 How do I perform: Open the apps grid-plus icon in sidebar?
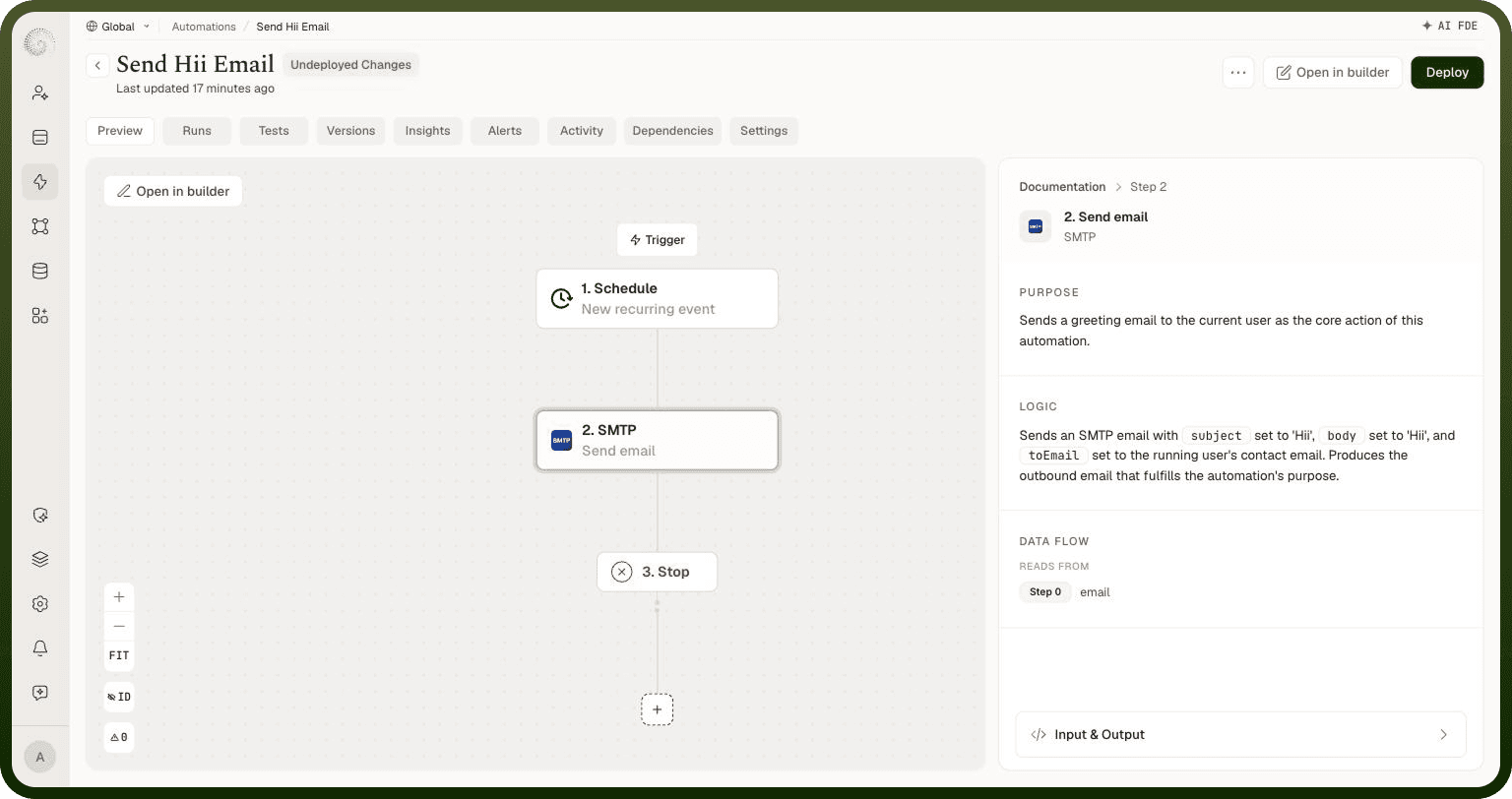(x=40, y=316)
